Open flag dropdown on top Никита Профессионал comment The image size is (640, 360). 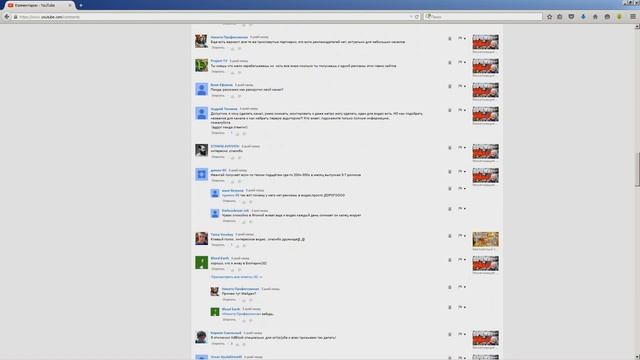point(462,38)
